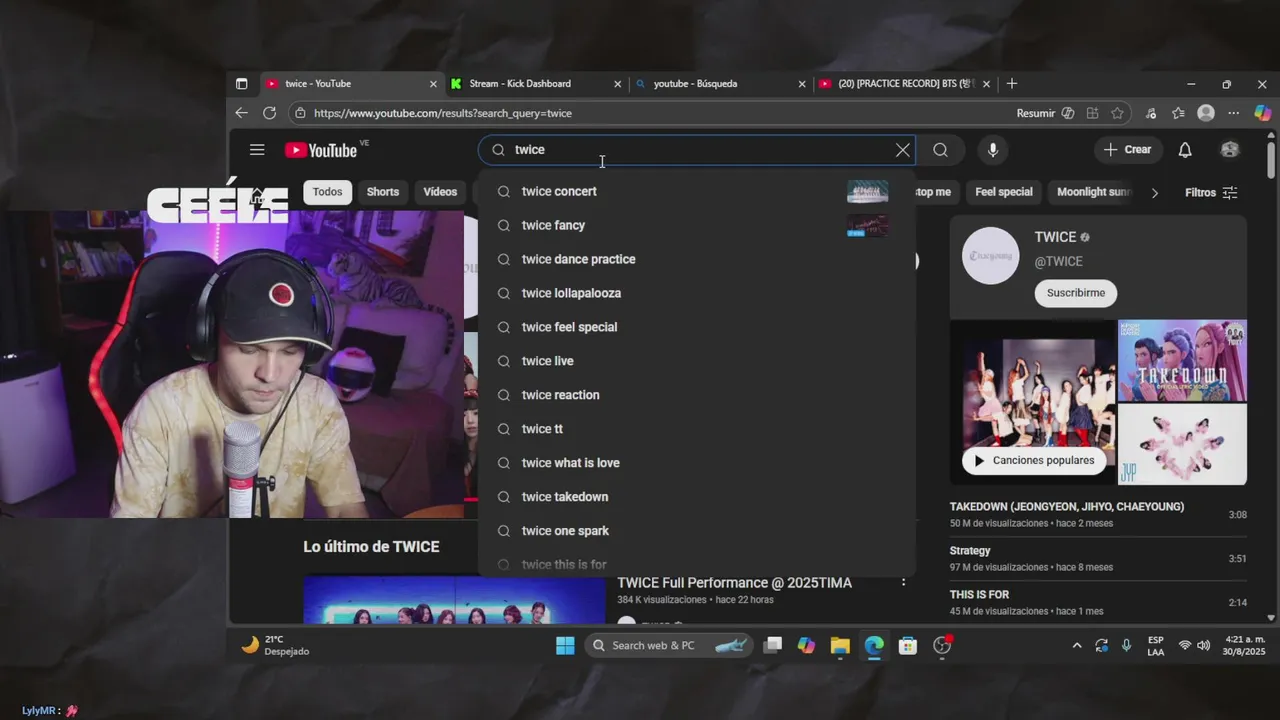Show more chips with the right chevron
The image size is (1280, 720).
[x=1155, y=193]
